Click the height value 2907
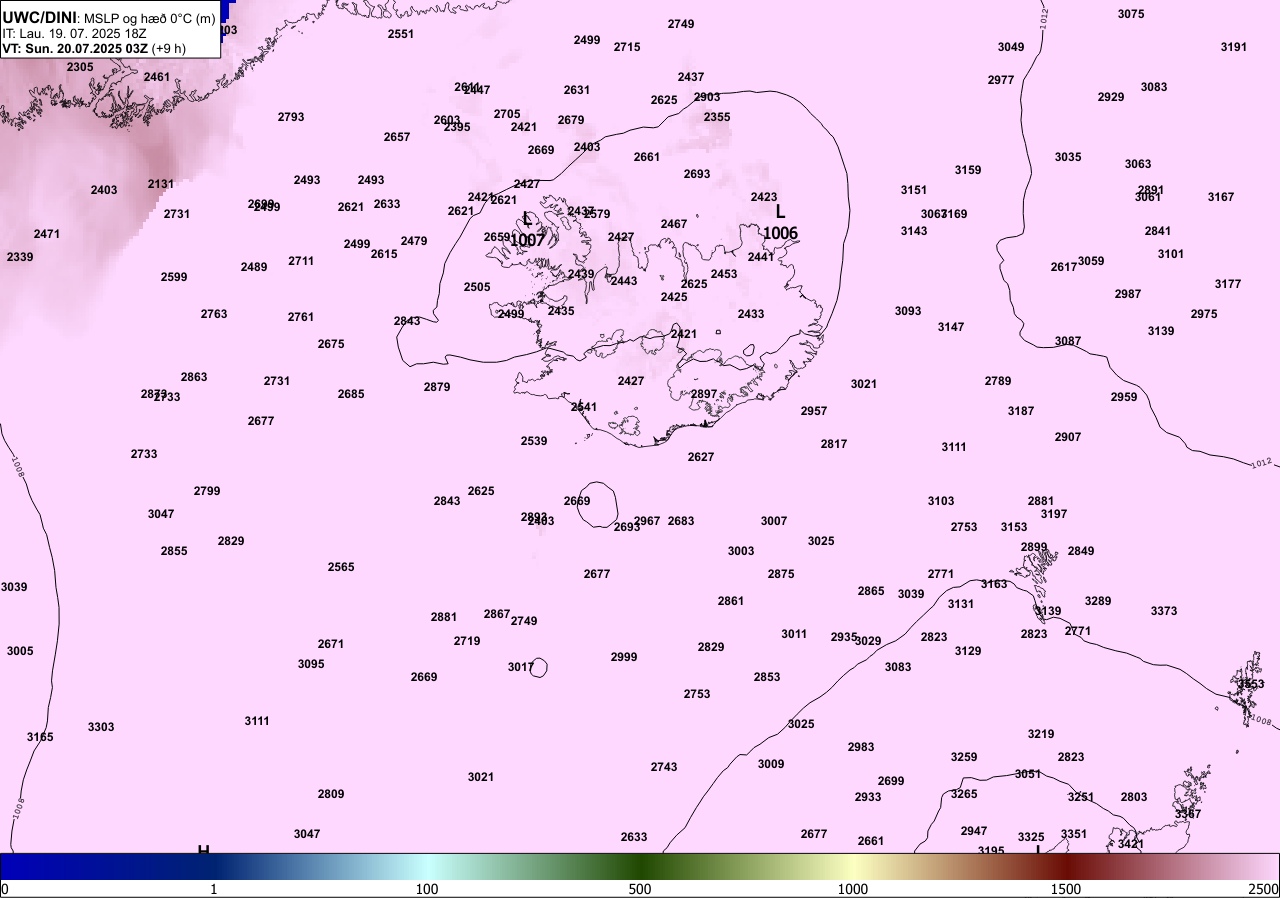 coord(1068,437)
